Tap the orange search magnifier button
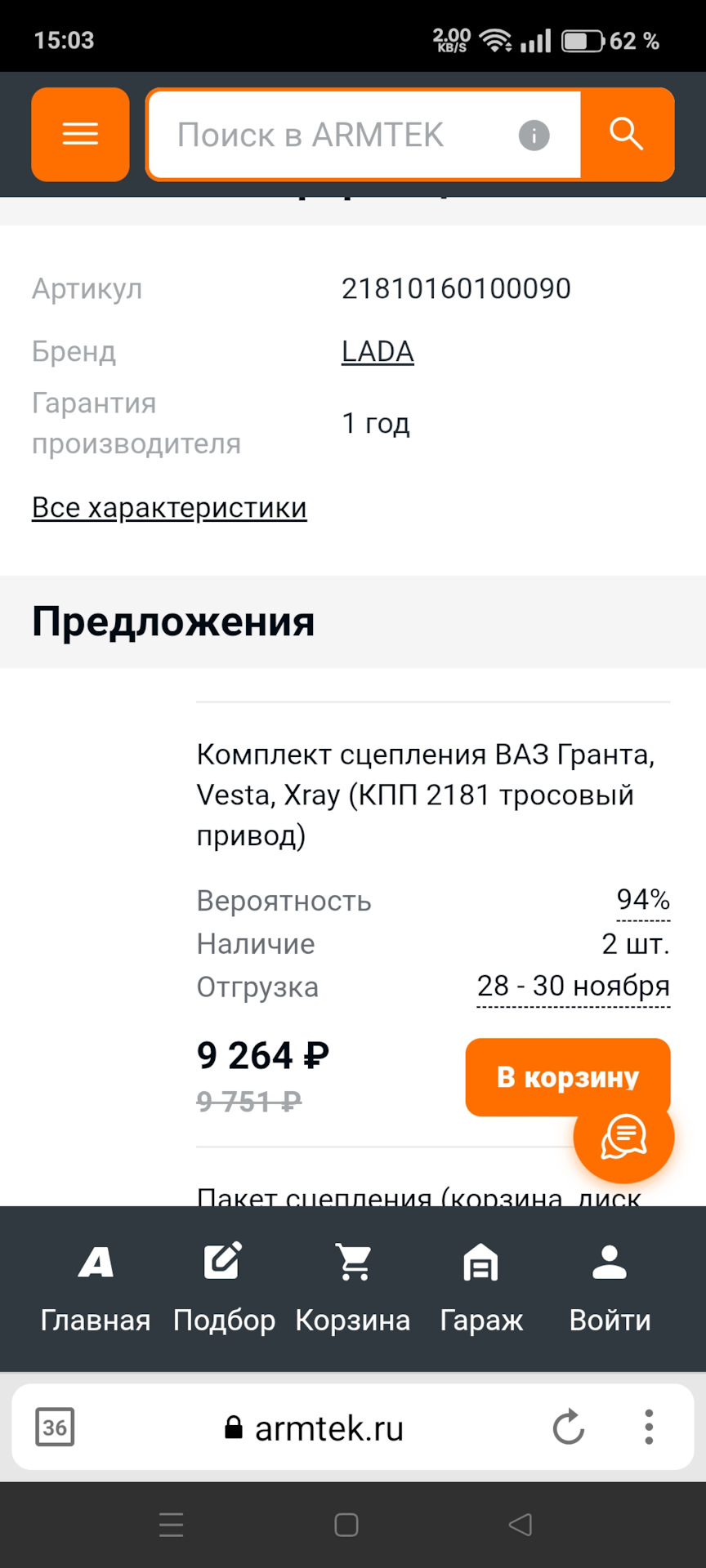 point(627,134)
